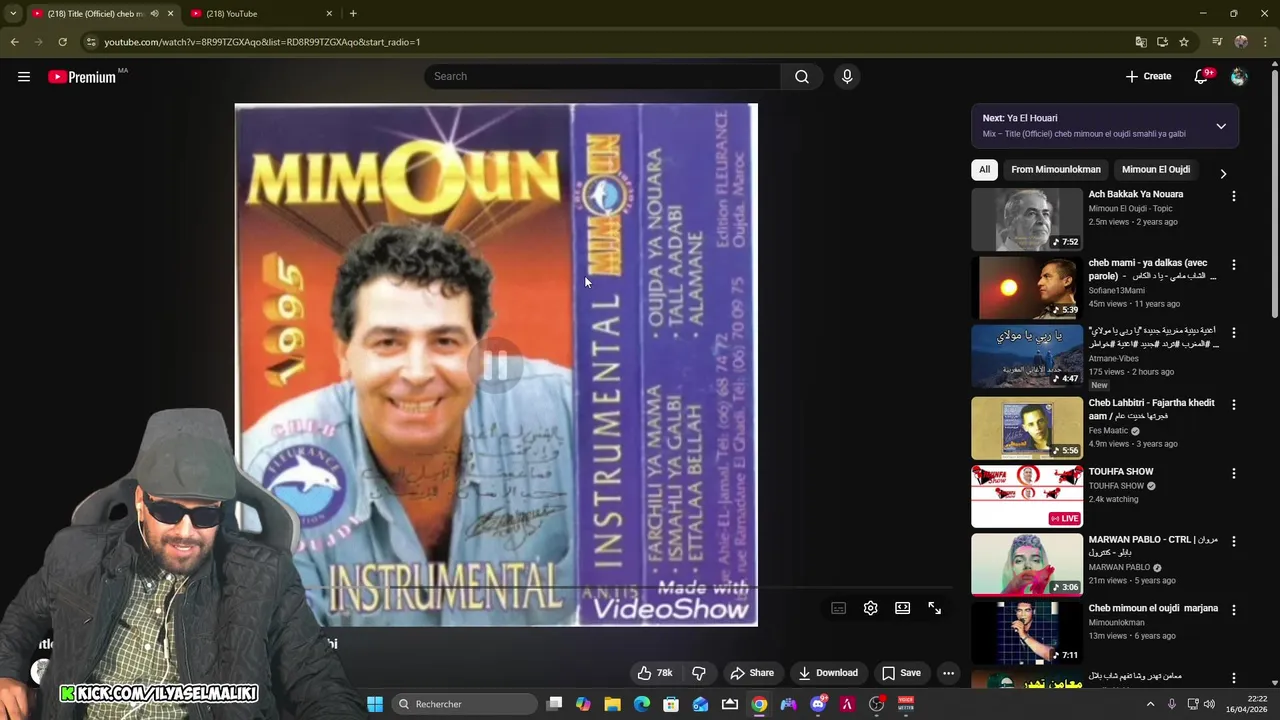Open cheb mami ya dalkas video title

pos(1152,269)
